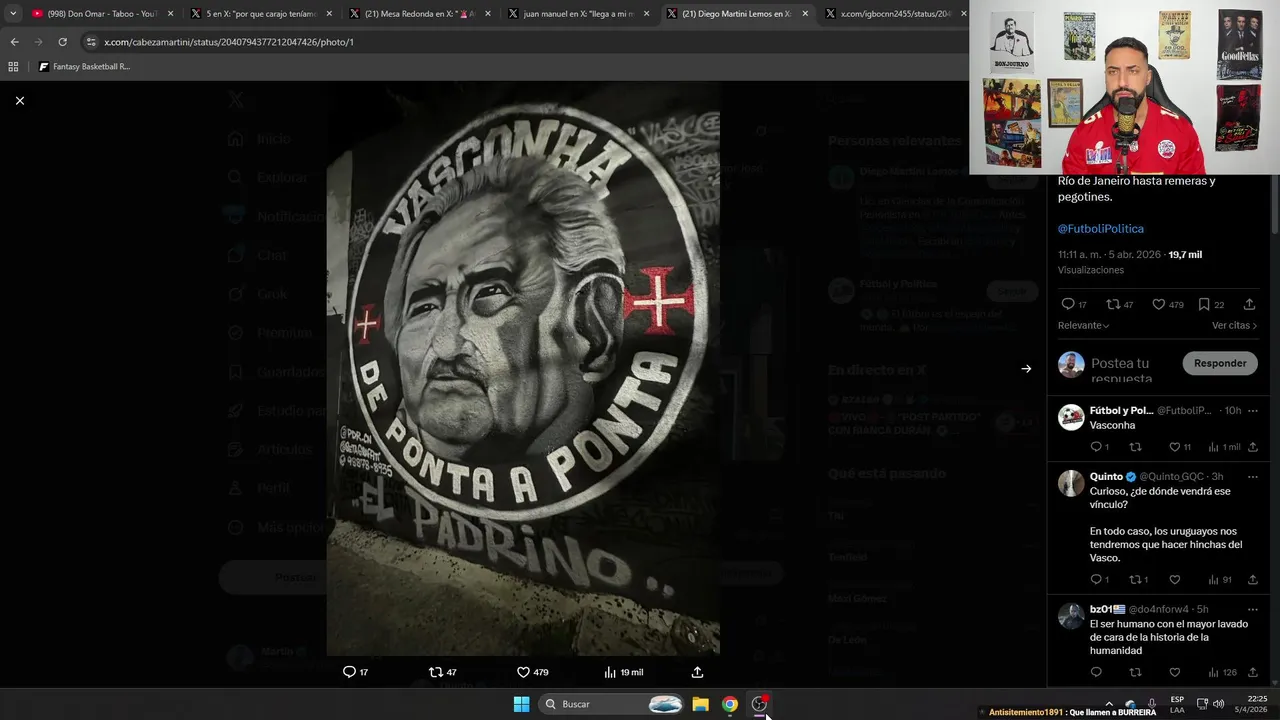Open Google Chrome from taskbar
Image resolution: width=1280 pixels, height=720 pixels.
[x=730, y=704]
